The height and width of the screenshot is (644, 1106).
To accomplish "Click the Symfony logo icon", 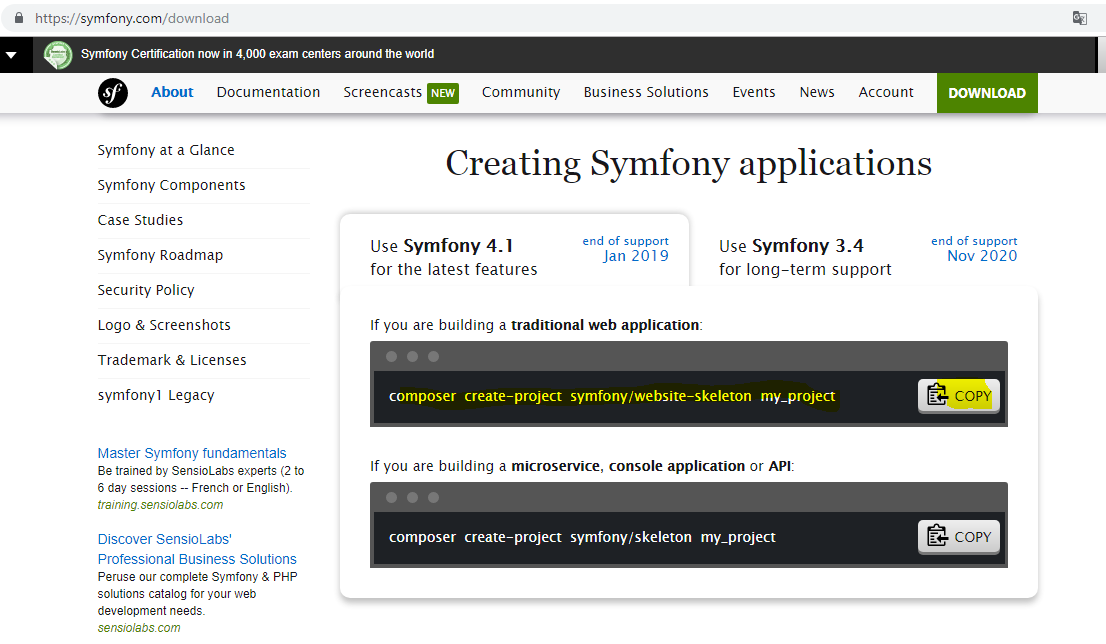I will [x=113, y=93].
